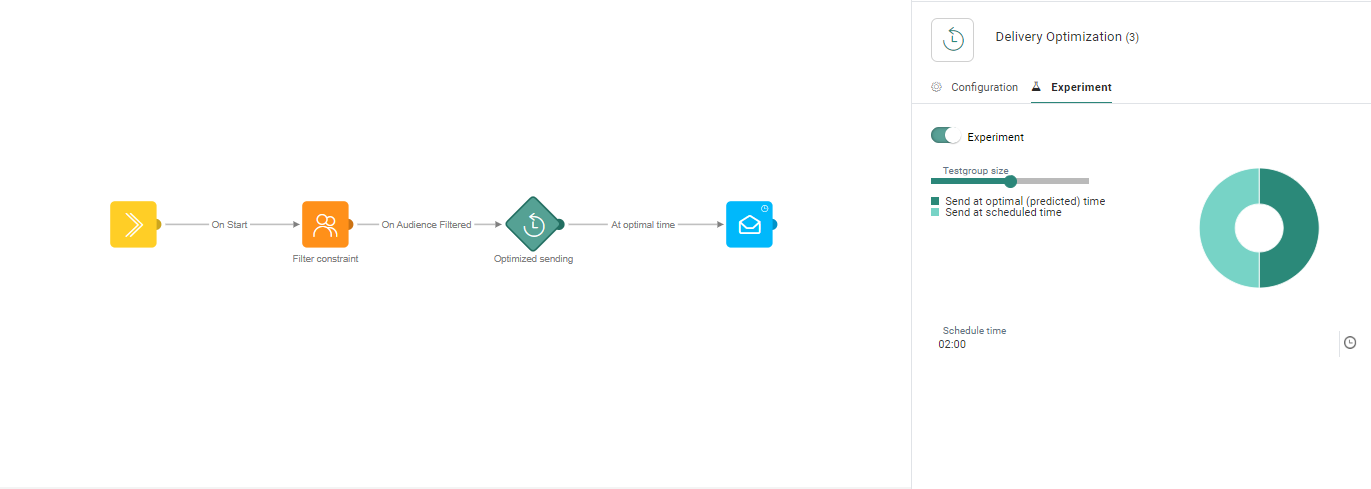Click the Delivery Optimization header icon
This screenshot has width=1371, height=489.
click(x=952, y=40)
